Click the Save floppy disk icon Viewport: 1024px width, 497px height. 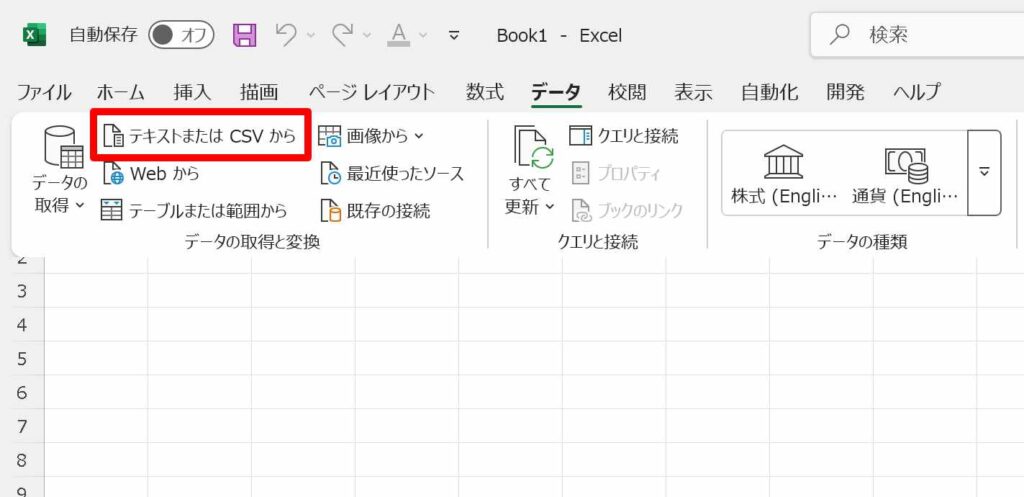click(x=244, y=36)
